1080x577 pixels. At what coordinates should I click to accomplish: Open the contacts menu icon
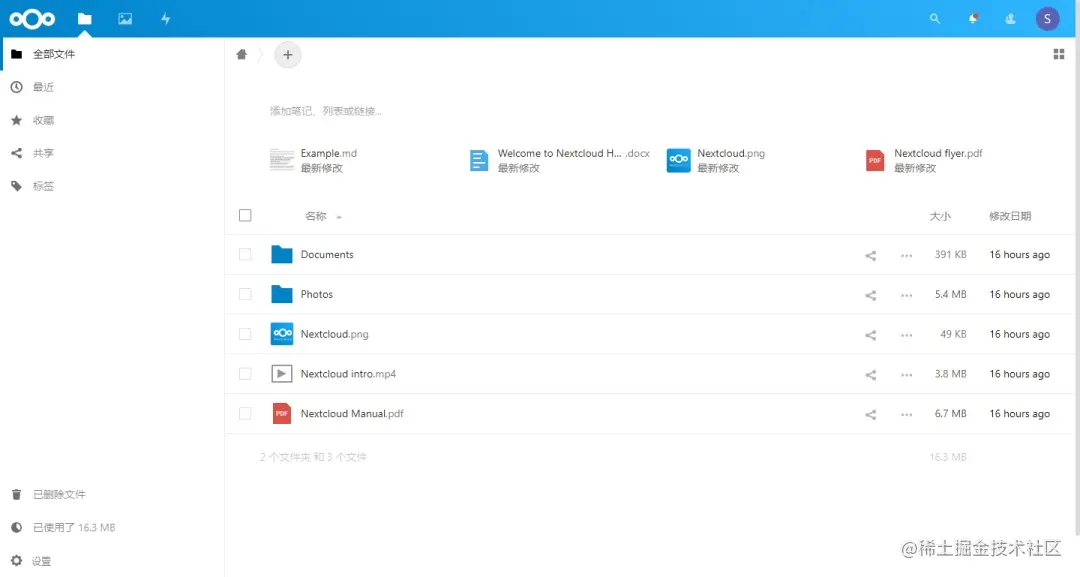tap(1010, 19)
